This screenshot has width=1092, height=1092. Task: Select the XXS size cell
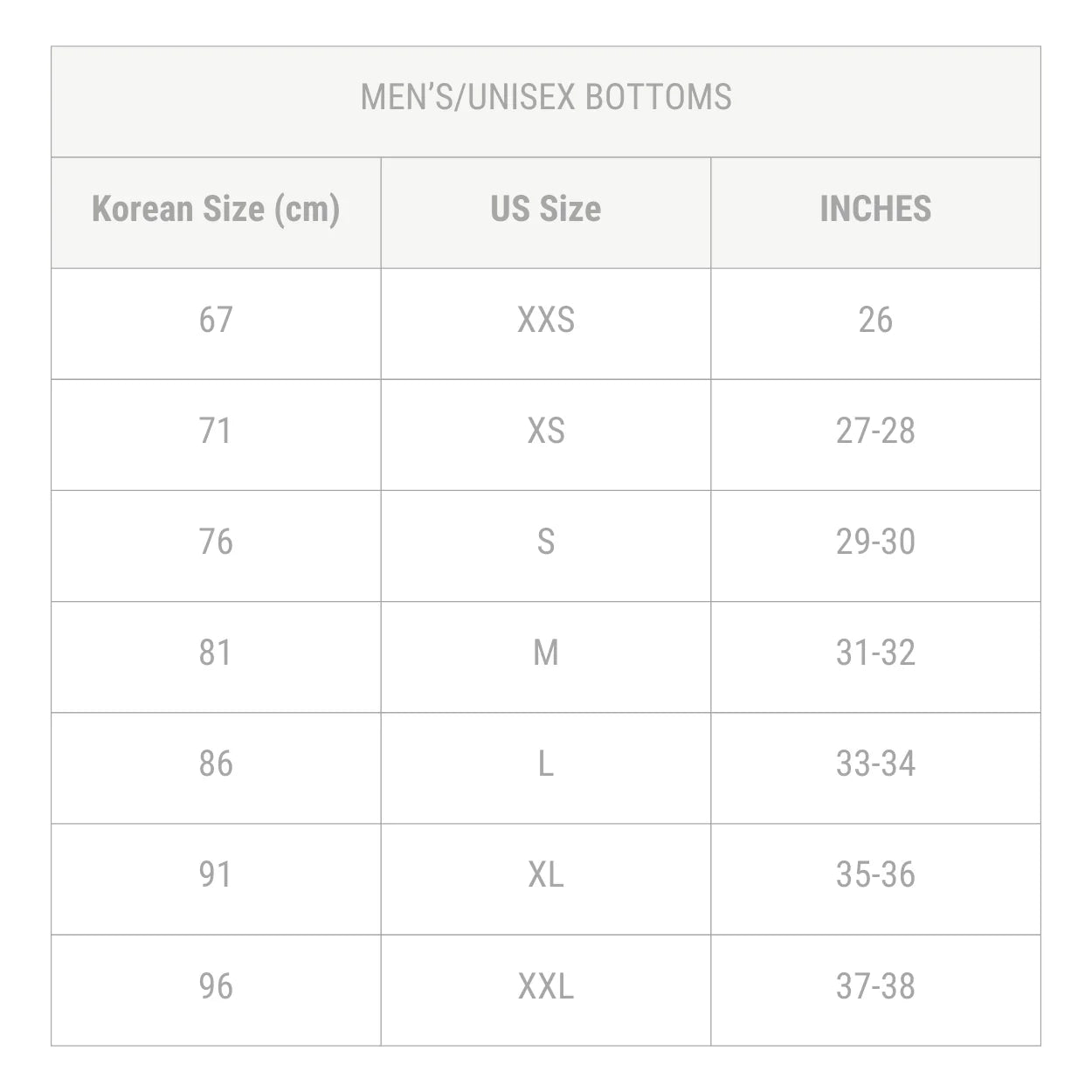coord(546,321)
